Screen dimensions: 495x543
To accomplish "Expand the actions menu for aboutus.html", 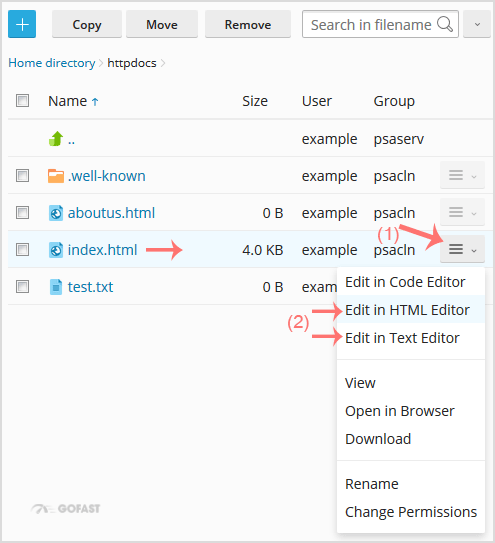I will [462, 212].
